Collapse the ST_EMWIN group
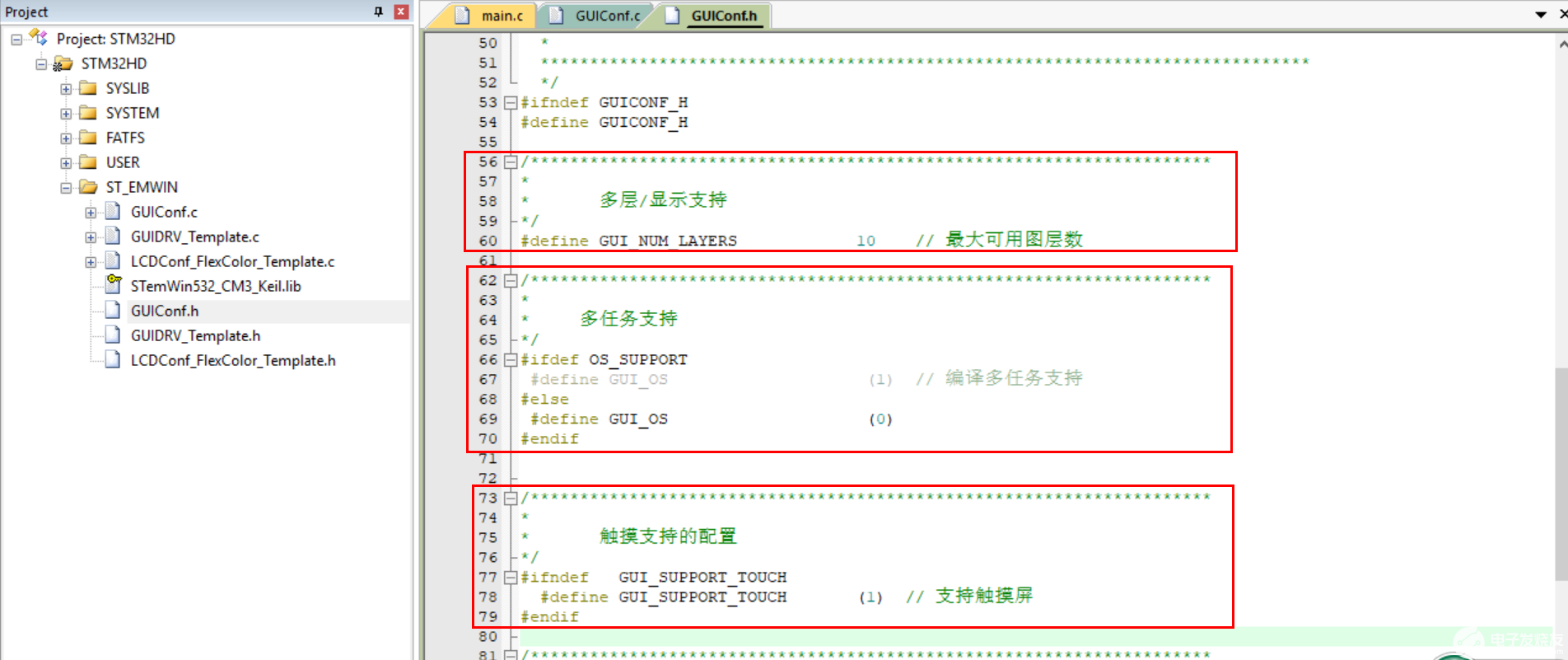The image size is (1568, 660). coord(66,187)
